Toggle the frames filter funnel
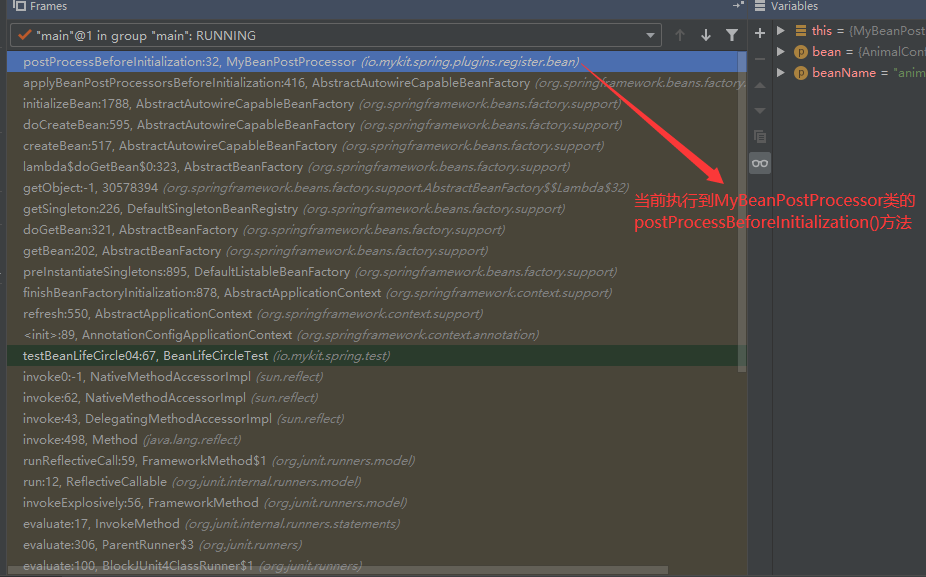The height and width of the screenshot is (577, 926). 732,35
